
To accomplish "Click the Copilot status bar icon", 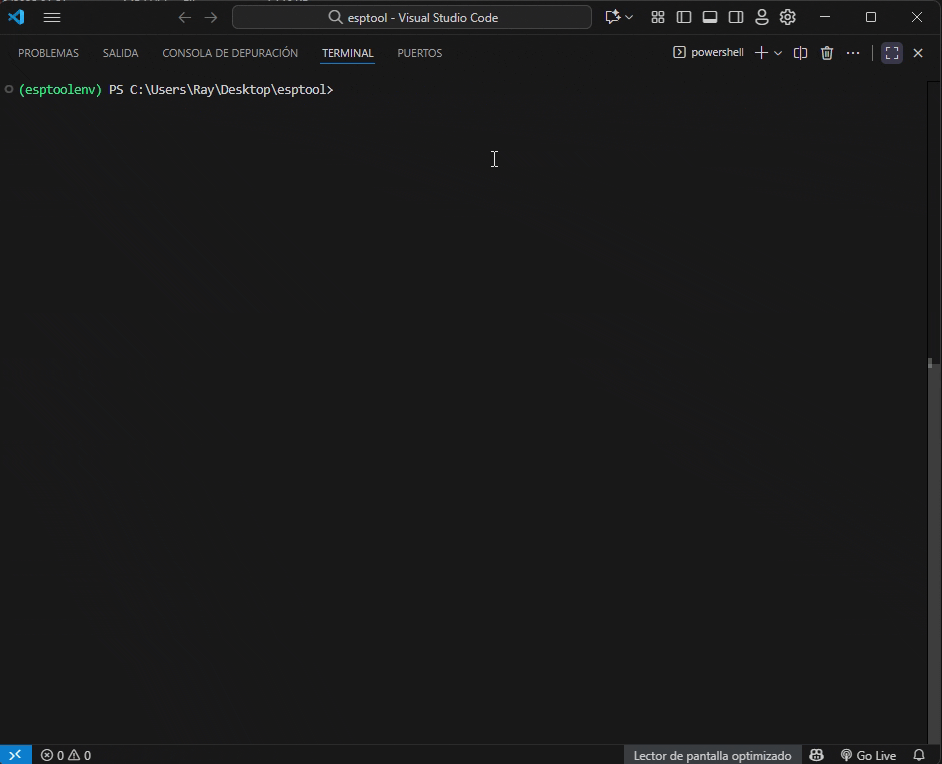I will point(817,755).
